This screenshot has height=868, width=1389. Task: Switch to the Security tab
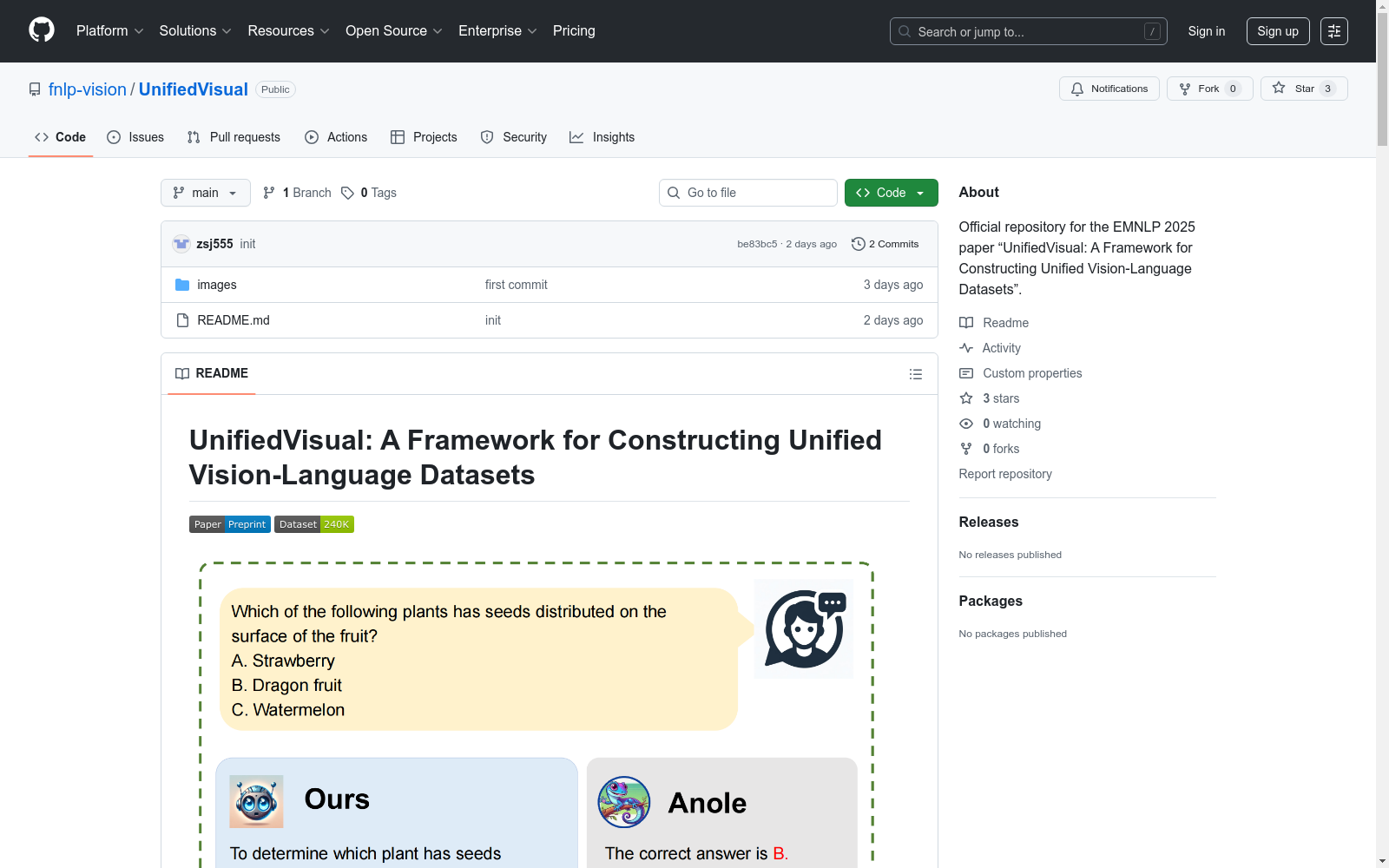coord(514,137)
